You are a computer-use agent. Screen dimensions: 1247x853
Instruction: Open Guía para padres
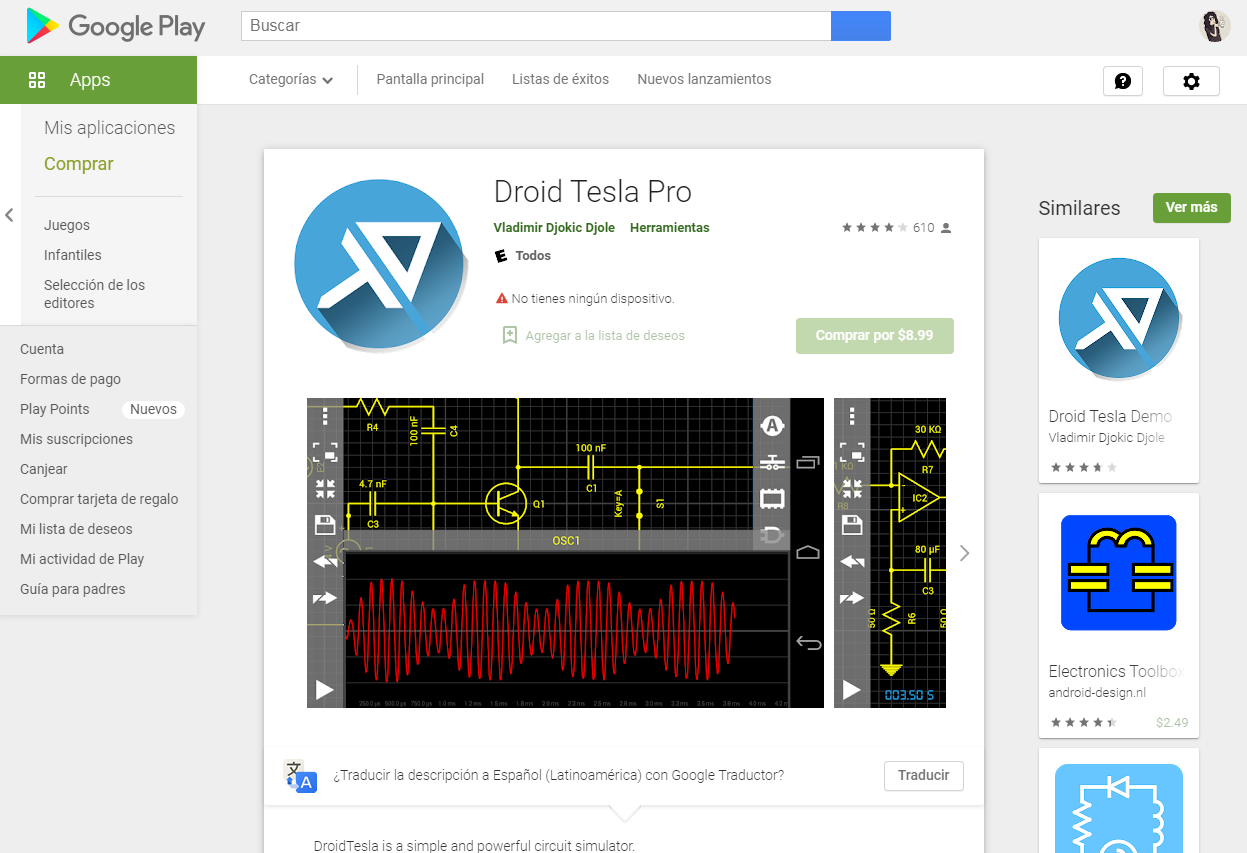tap(73, 589)
